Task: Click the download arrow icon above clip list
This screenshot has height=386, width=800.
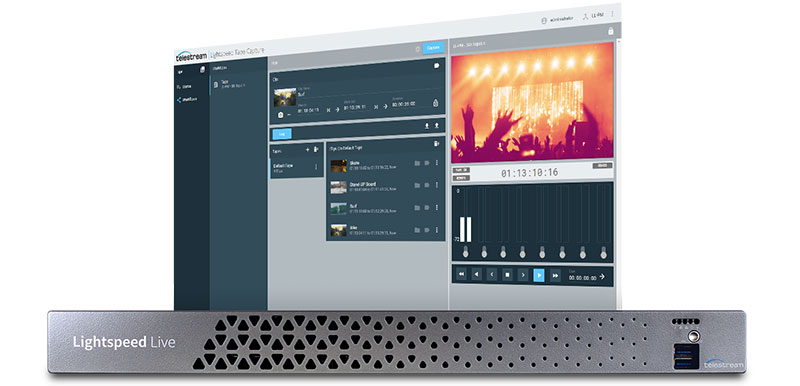Action: [x=427, y=125]
